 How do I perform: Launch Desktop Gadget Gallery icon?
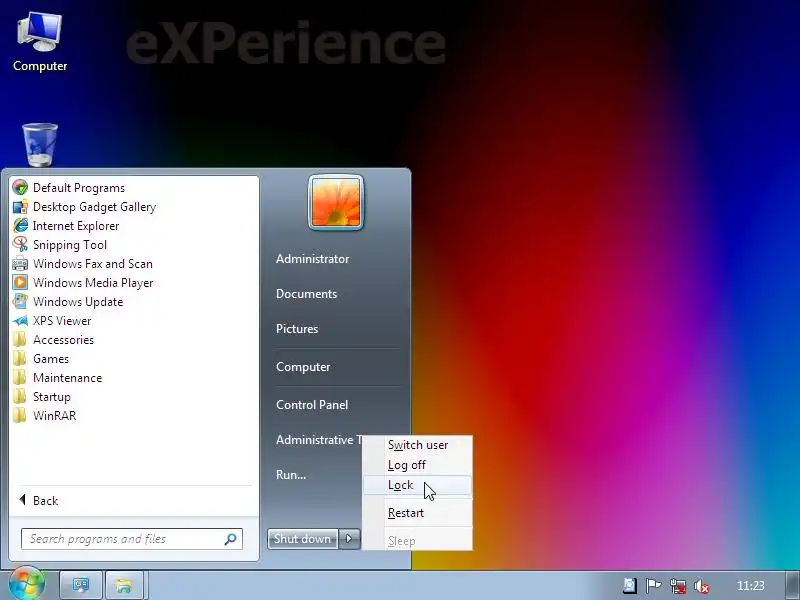20,207
